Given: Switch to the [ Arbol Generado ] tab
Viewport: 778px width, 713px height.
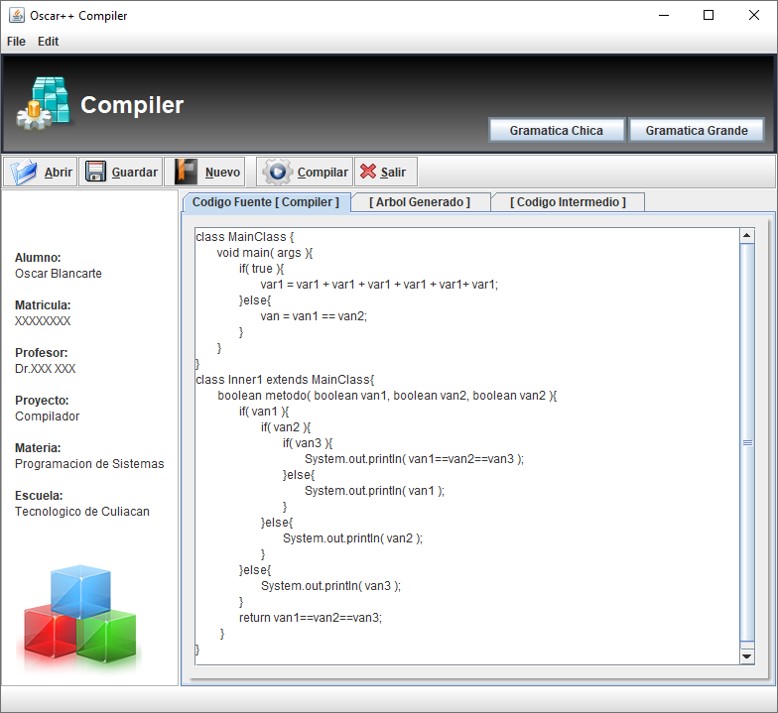Looking at the screenshot, I should click(420, 202).
